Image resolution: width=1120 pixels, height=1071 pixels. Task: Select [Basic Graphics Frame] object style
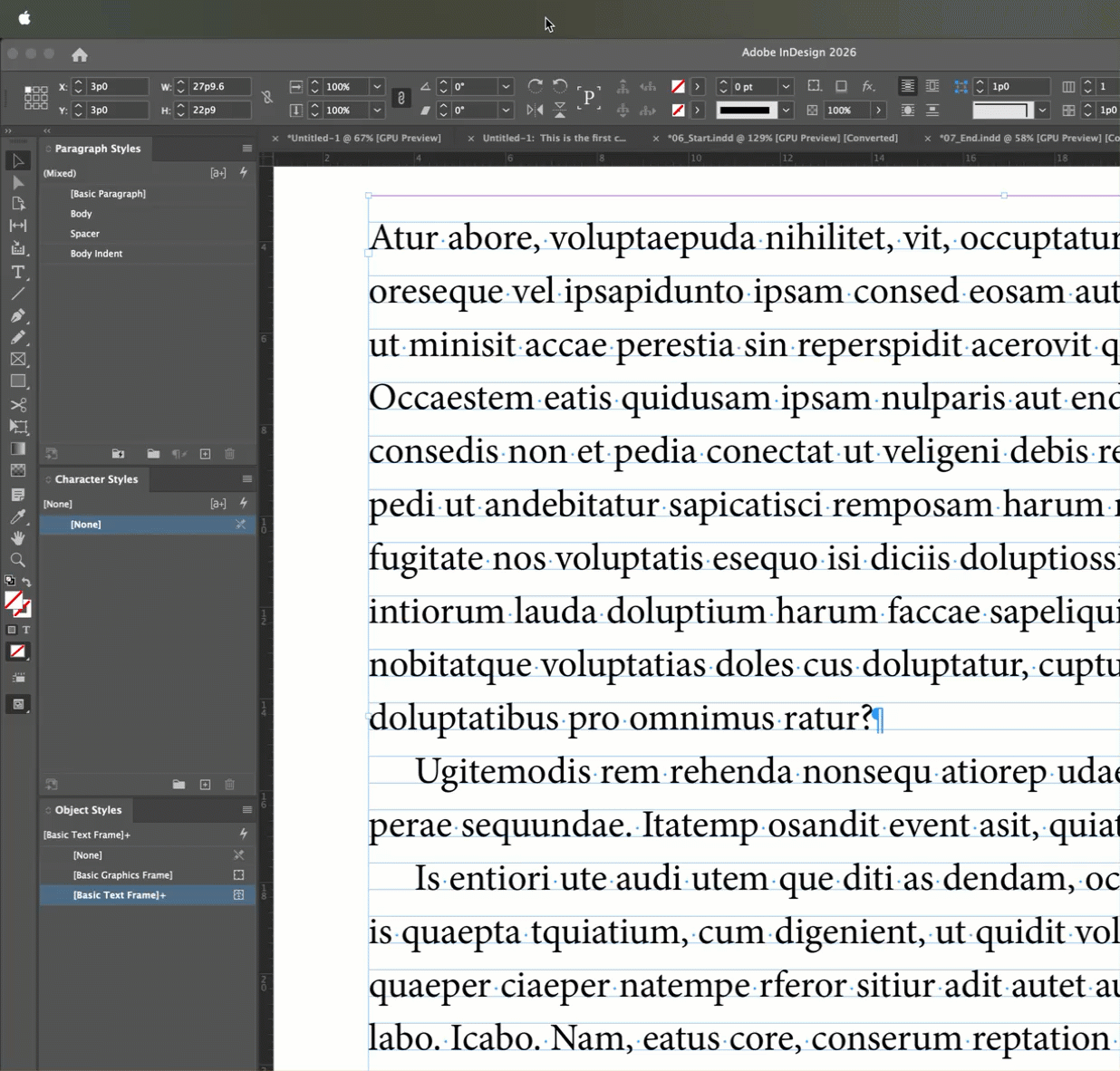coord(148,875)
